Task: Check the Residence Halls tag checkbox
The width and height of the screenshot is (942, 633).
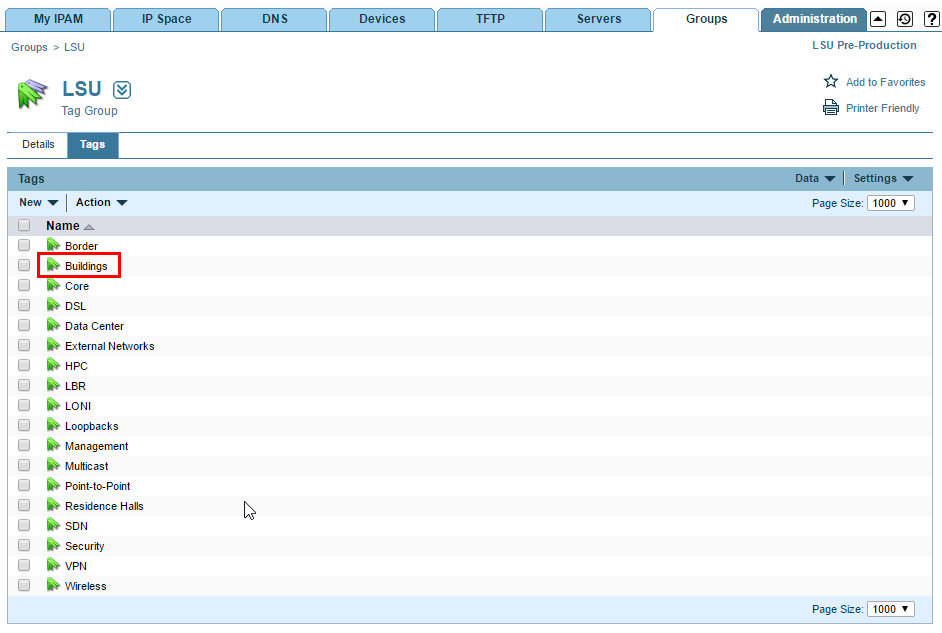Action: click(x=24, y=505)
